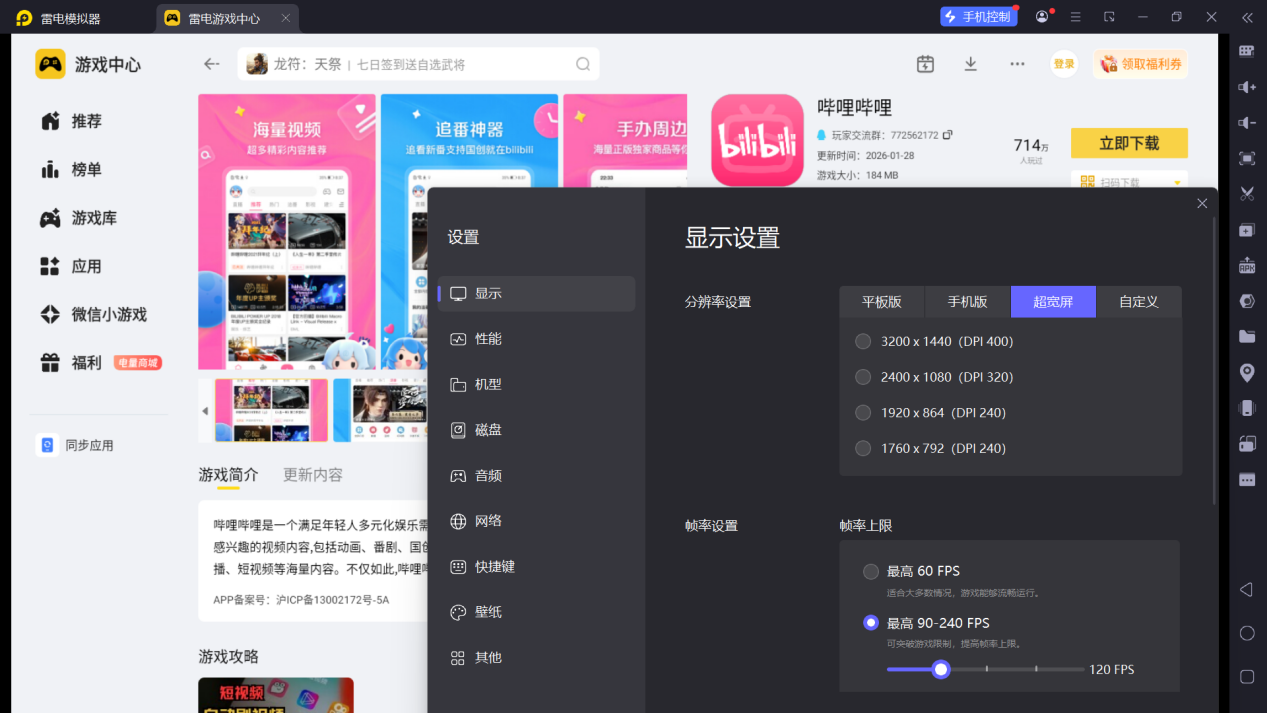Click the volume down icon in sidebar
Image resolution: width=1267 pixels, height=713 pixels.
click(1247, 123)
